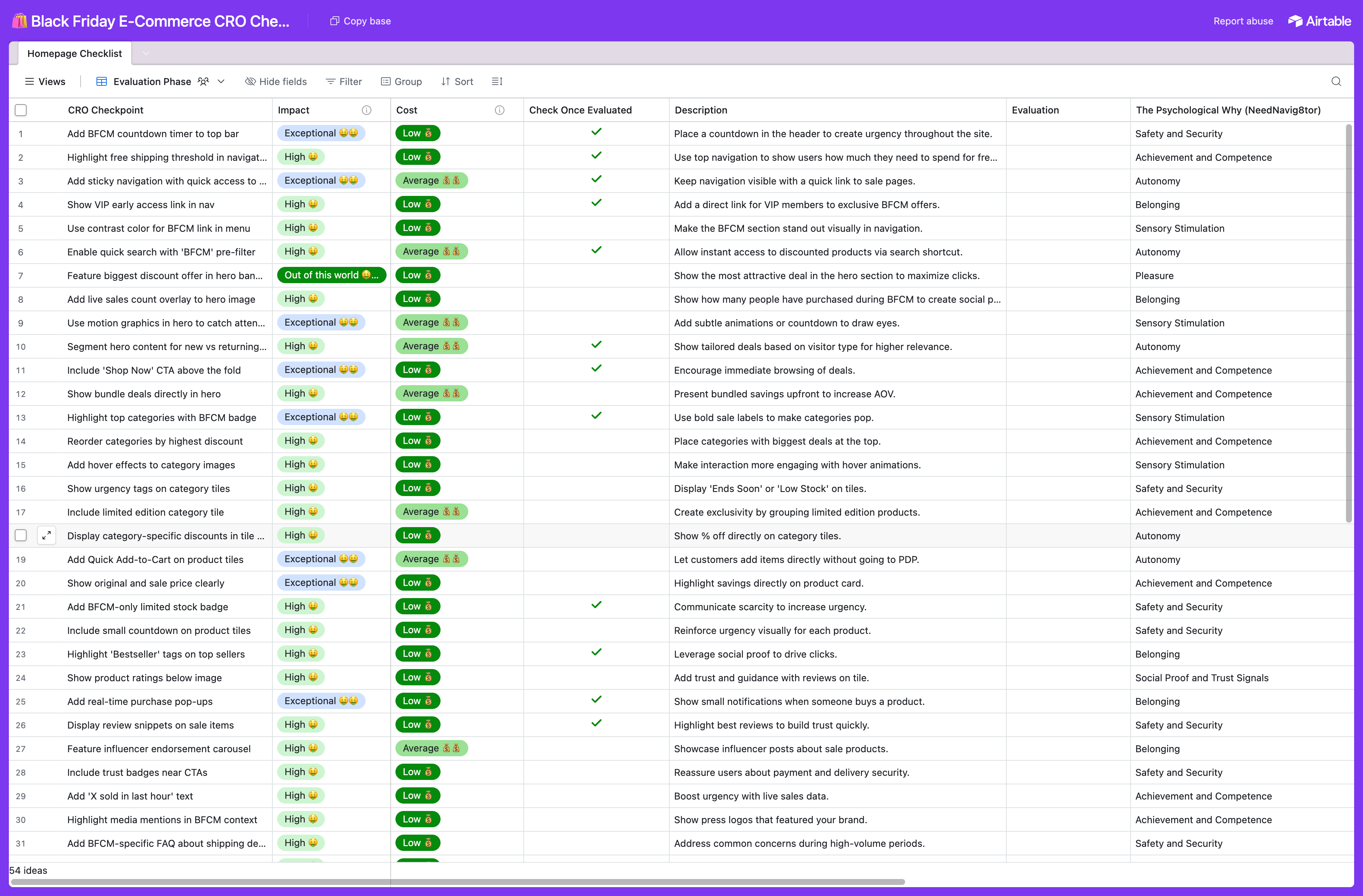Open Impact dropdown for Add BFCM countdown timer
The image size is (1363, 896).
click(321, 133)
